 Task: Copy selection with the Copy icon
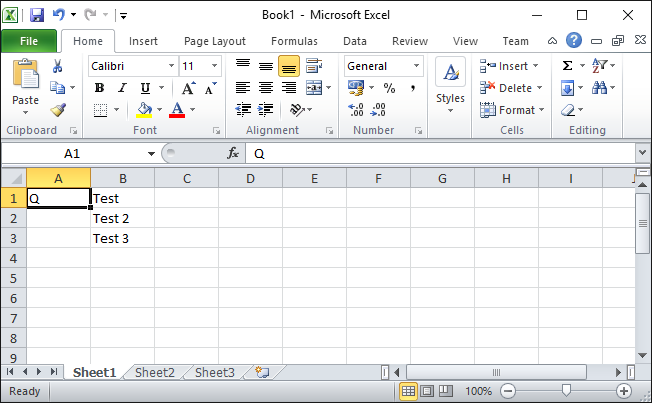click(x=57, y=88)
